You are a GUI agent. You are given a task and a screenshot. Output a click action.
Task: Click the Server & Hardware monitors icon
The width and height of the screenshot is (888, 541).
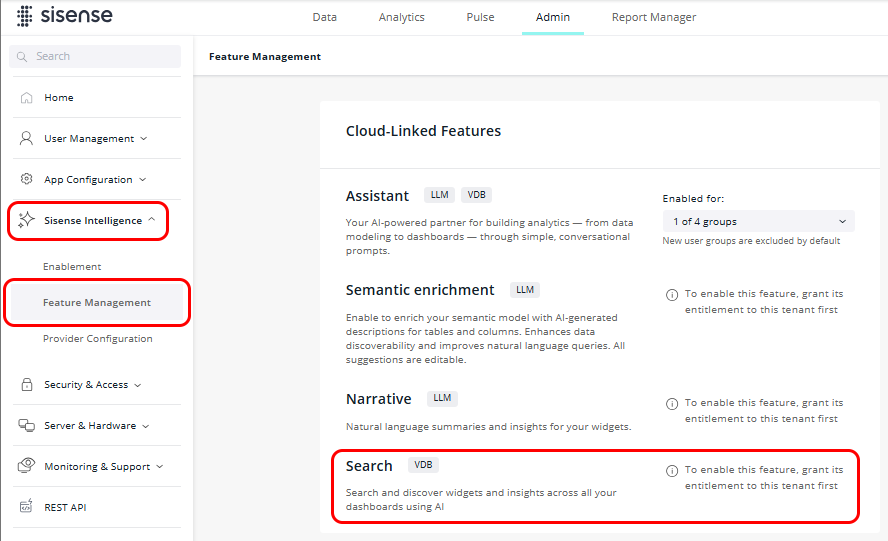[27, 425]
